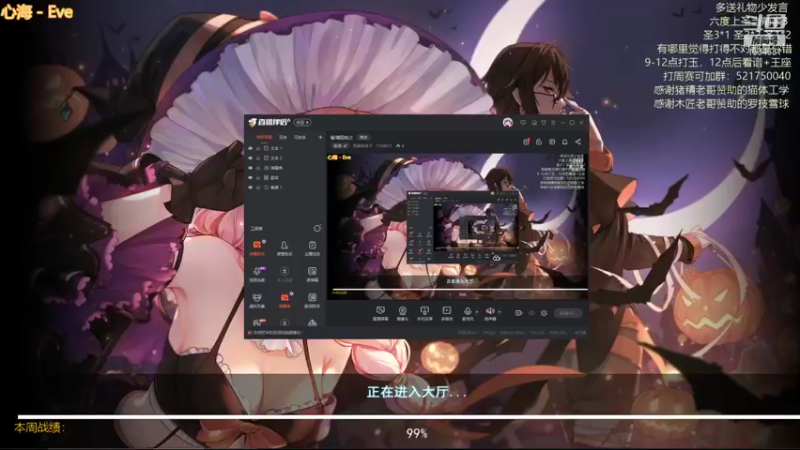Click the toolbox circular settings icon

click(317, 229)
